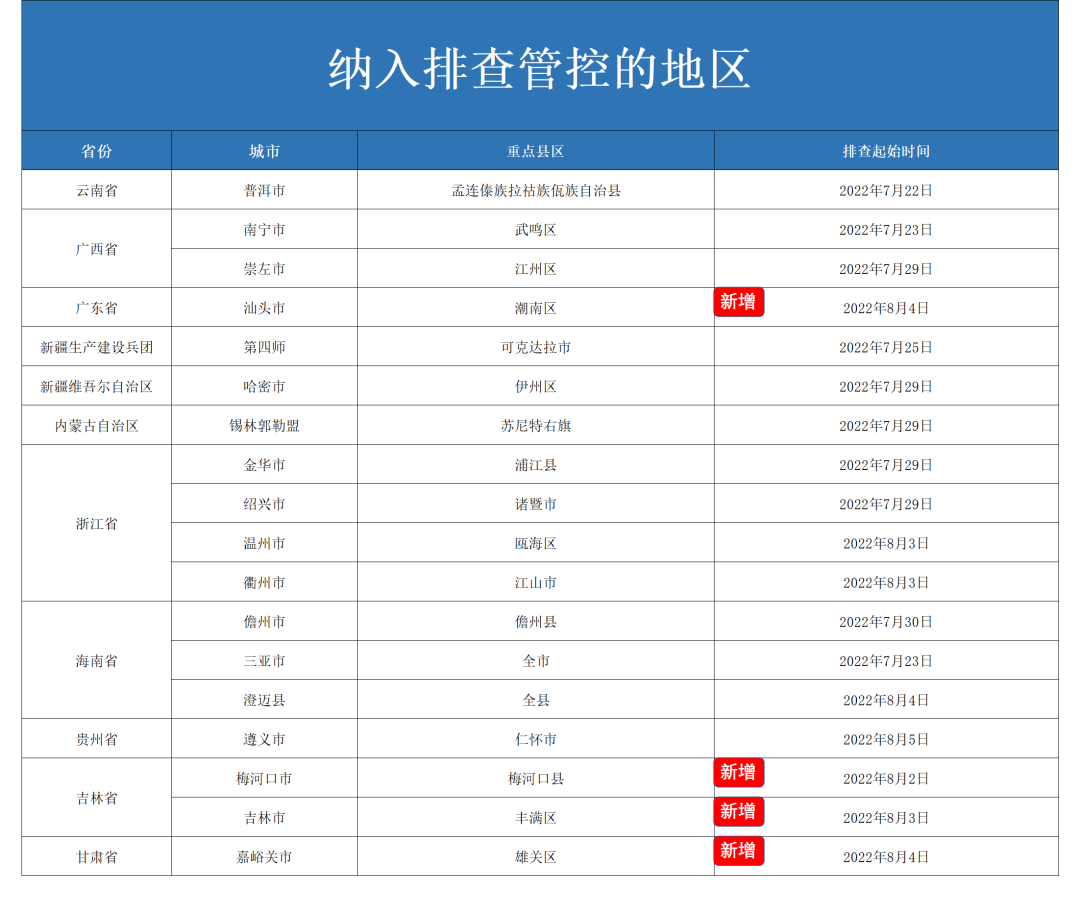Click the 重点县区 column header
The image size is (1080, 915).
coord(535,151)
